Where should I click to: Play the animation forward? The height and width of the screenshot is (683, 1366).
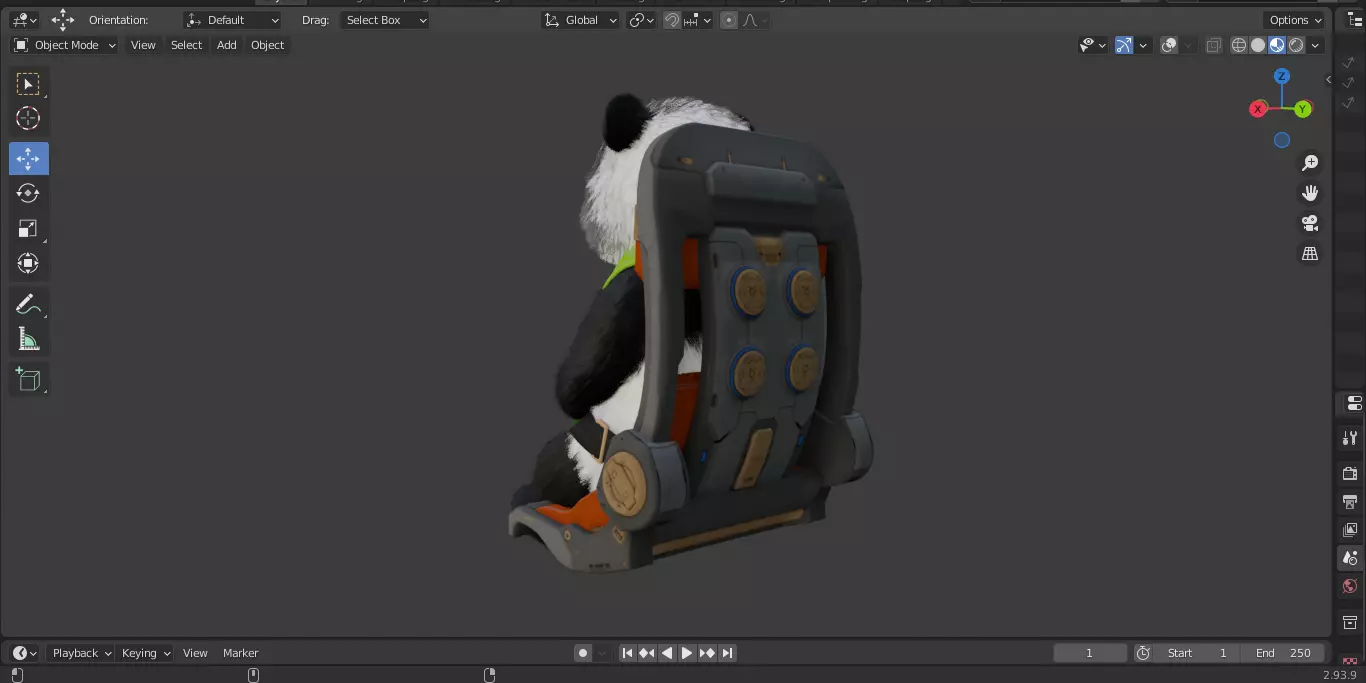(x=687, y=653)
